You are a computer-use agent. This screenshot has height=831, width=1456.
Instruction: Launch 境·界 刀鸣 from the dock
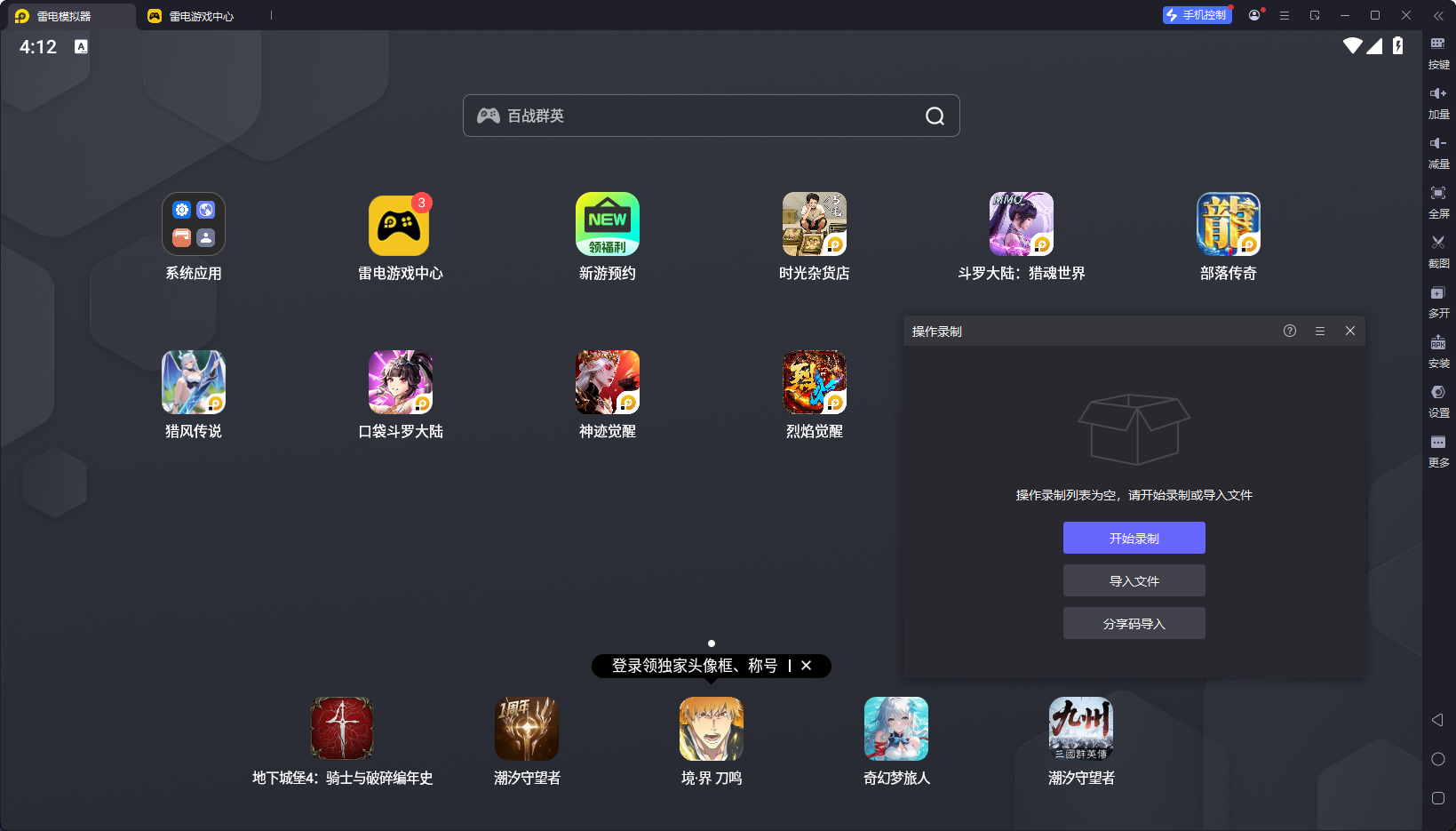click(712, 729)
